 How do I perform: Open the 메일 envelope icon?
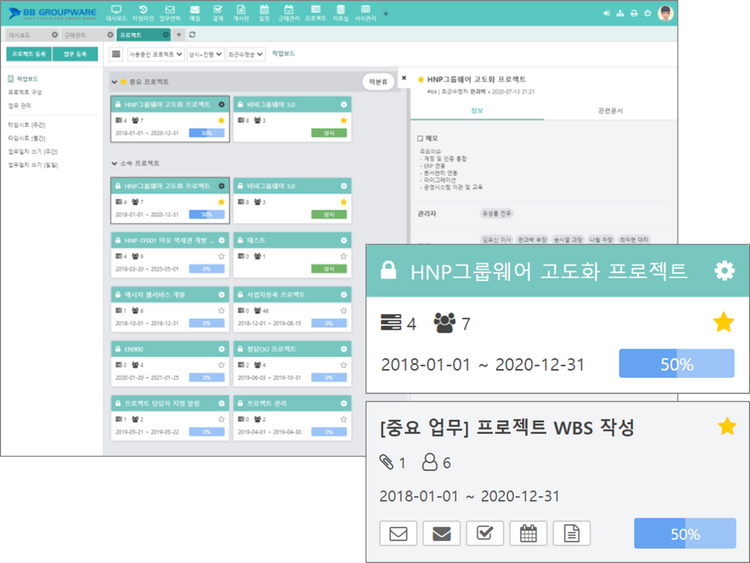[x=195, y=13]
